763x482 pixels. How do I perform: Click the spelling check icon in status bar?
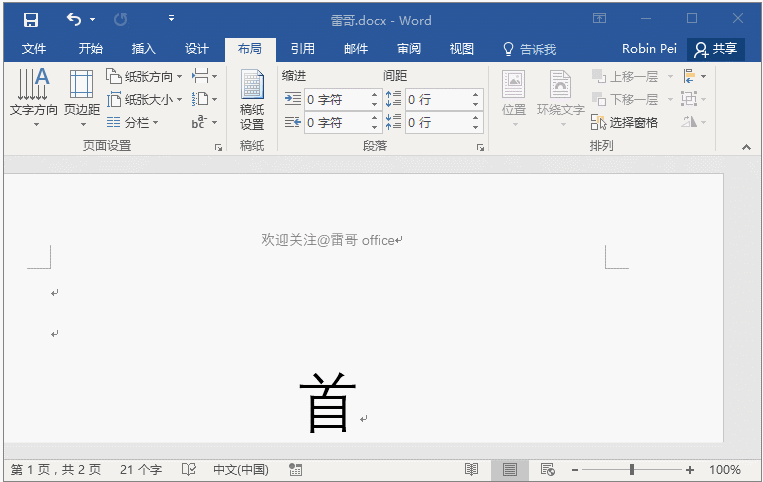(x=189, y=469)
